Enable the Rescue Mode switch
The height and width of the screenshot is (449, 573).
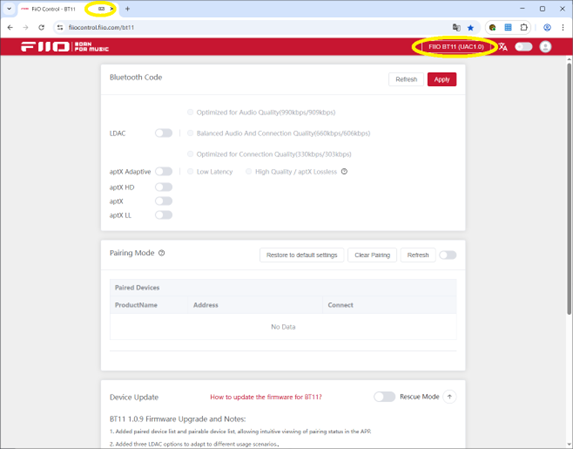click(384, 397)
